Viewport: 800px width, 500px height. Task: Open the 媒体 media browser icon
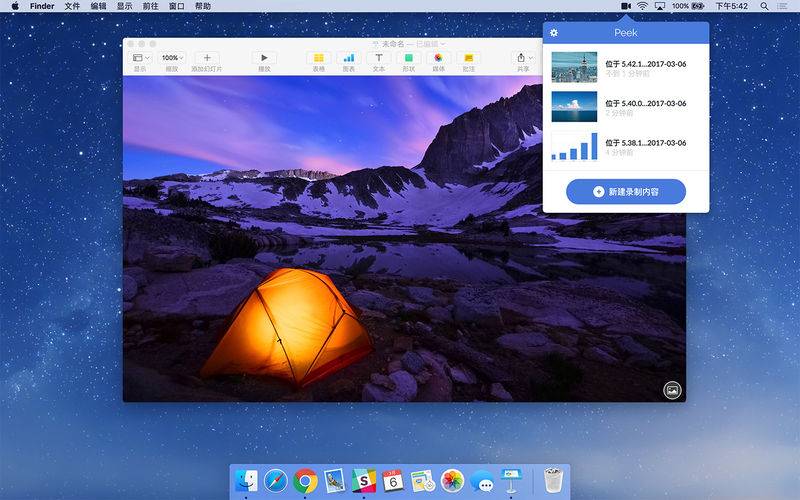click(x=438, y=59)
